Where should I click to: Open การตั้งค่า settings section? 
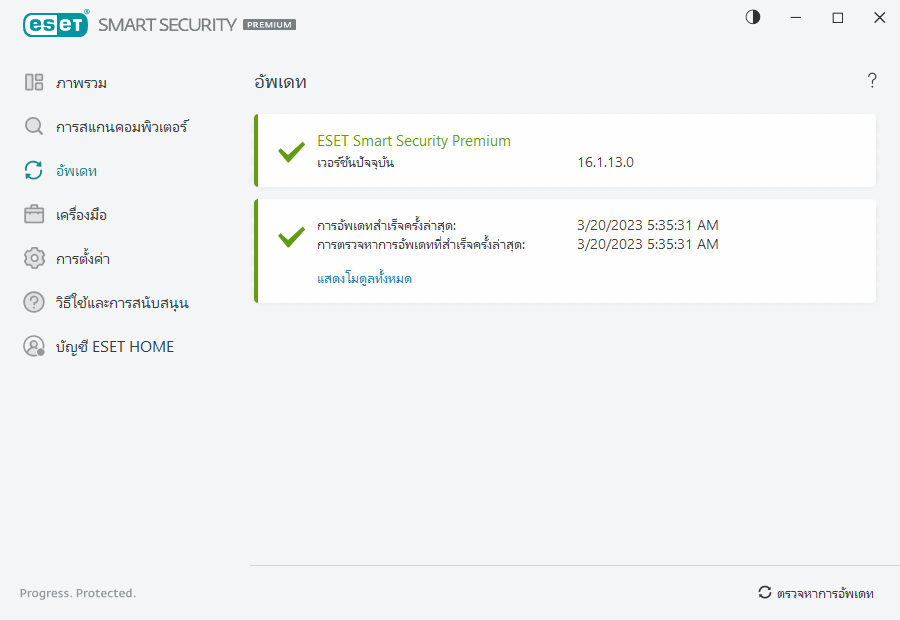point(83,259)
